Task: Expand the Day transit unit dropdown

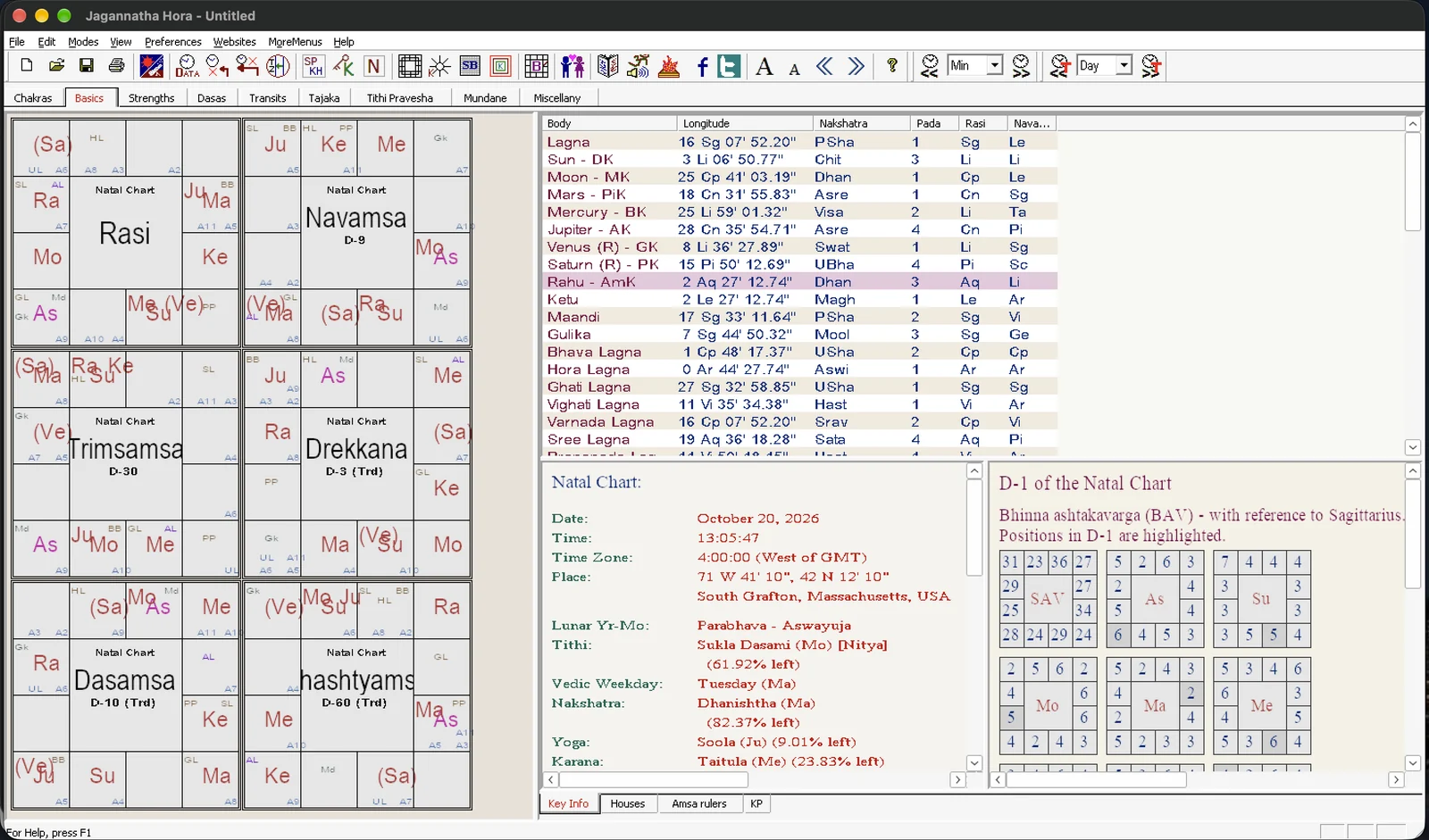Action: (x=1124, y=65)
